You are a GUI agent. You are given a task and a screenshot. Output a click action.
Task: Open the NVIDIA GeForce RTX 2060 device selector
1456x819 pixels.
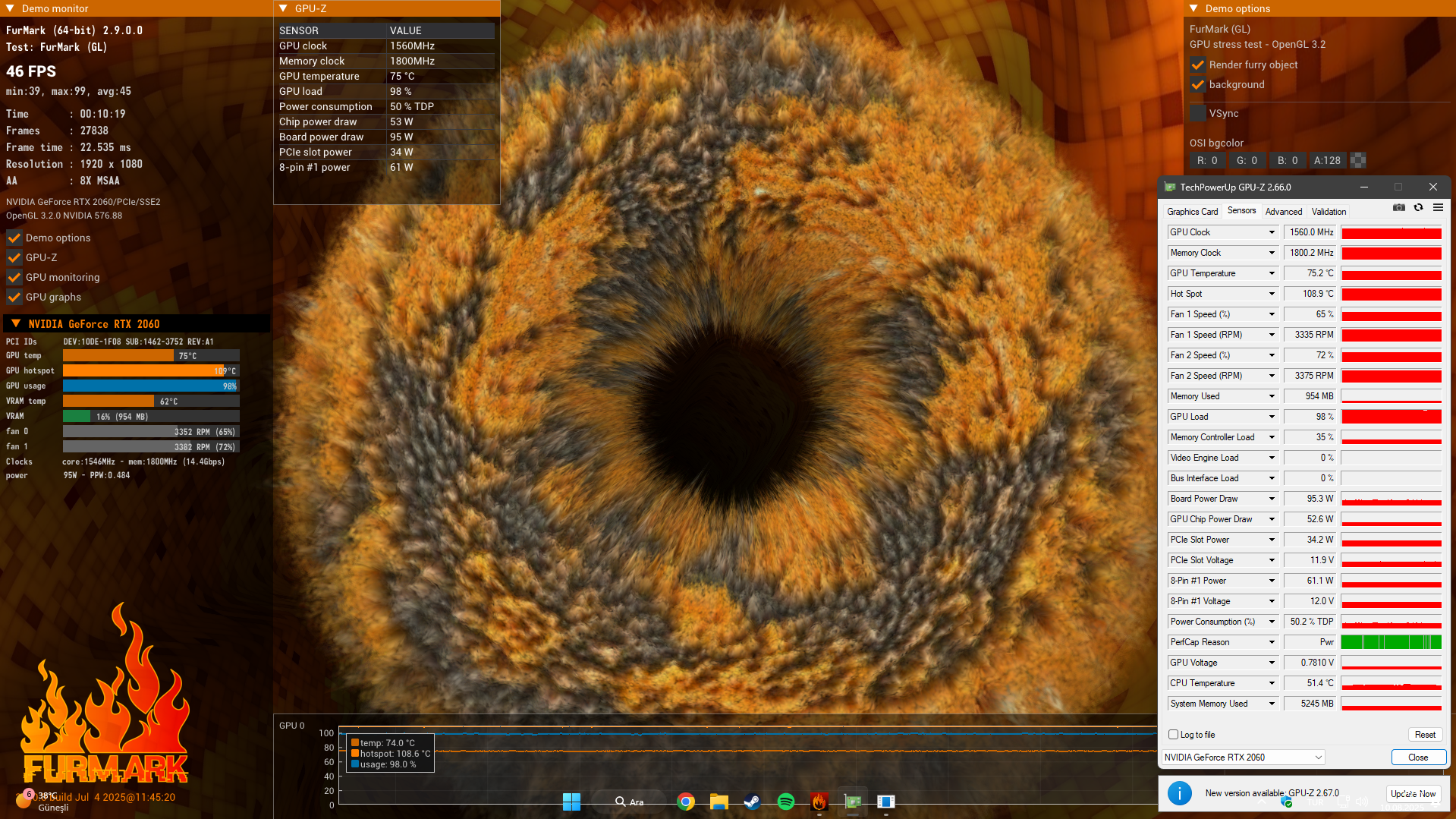1243,758
